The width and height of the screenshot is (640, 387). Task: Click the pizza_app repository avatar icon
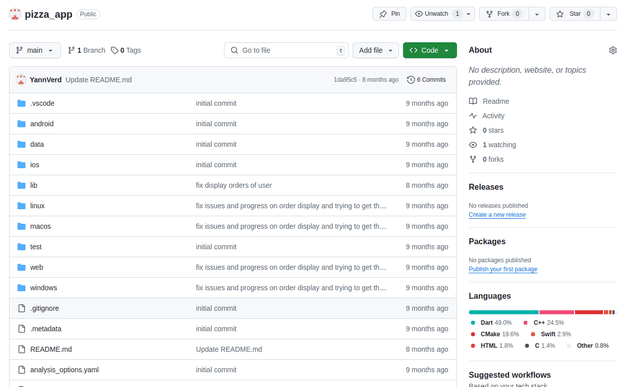pyautogui.click(x=15, y=14)
